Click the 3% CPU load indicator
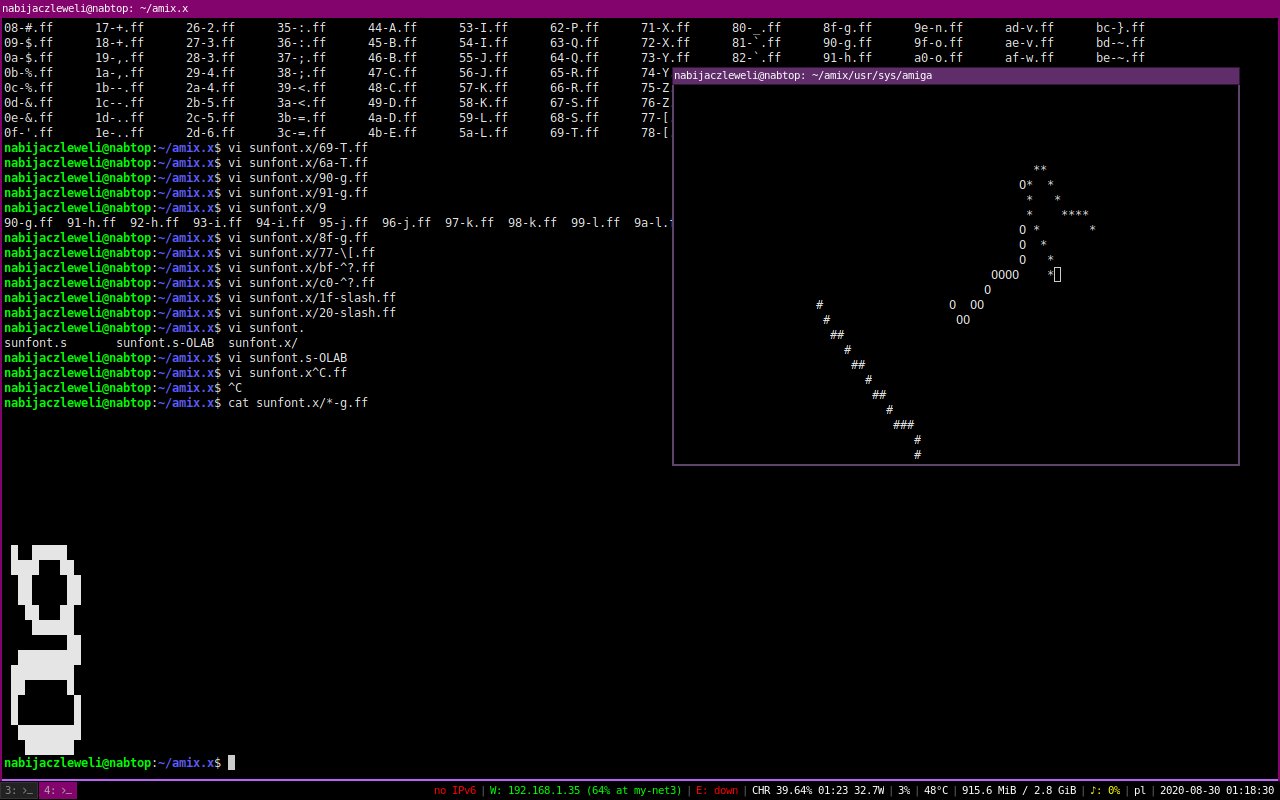This screenshot has height=800, width=1280. [903, 791]
